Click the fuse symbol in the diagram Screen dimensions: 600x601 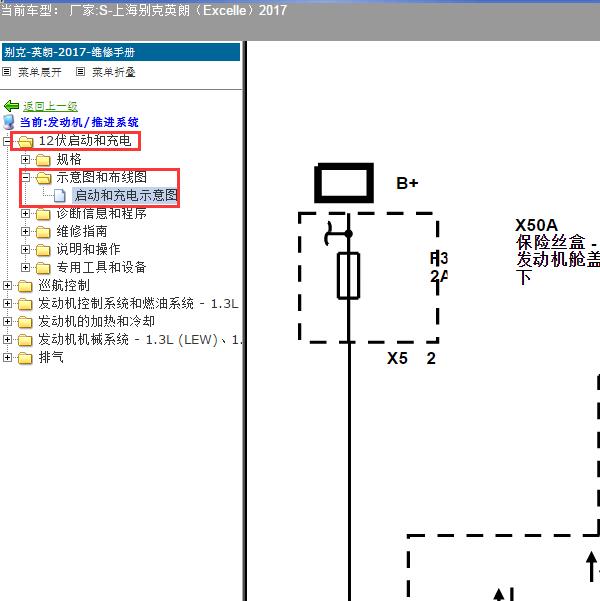click(x=348, y=275)
